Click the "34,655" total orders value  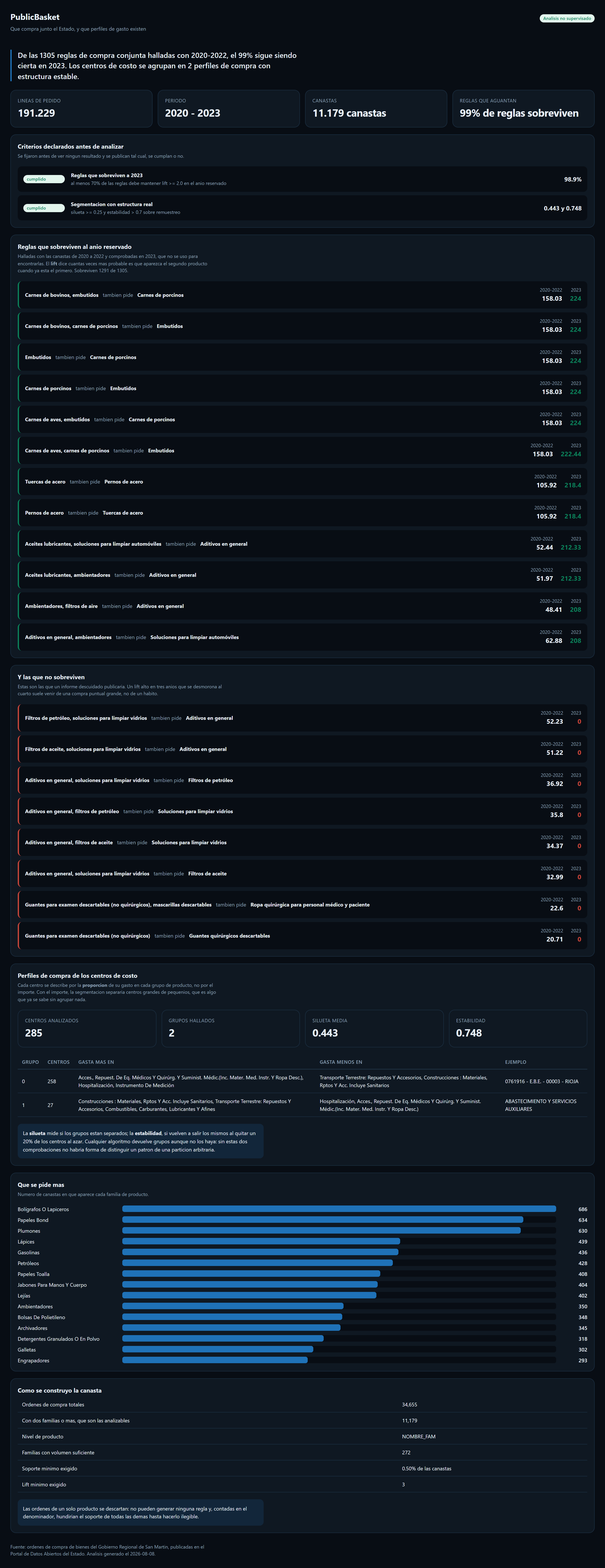coord(410,1405)
